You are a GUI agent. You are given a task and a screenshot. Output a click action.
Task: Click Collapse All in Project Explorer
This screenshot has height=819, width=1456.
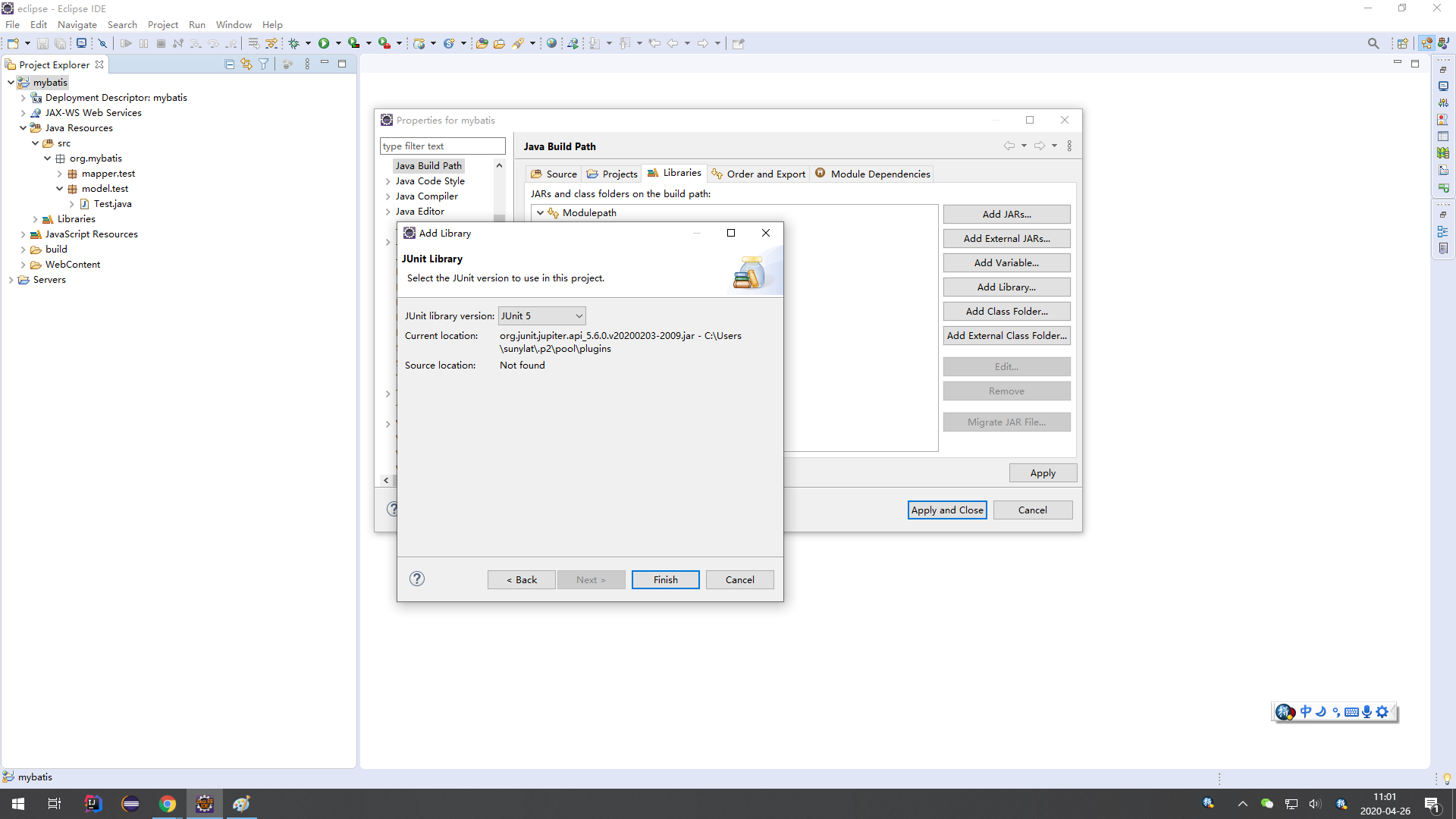(x=230, y=64)
